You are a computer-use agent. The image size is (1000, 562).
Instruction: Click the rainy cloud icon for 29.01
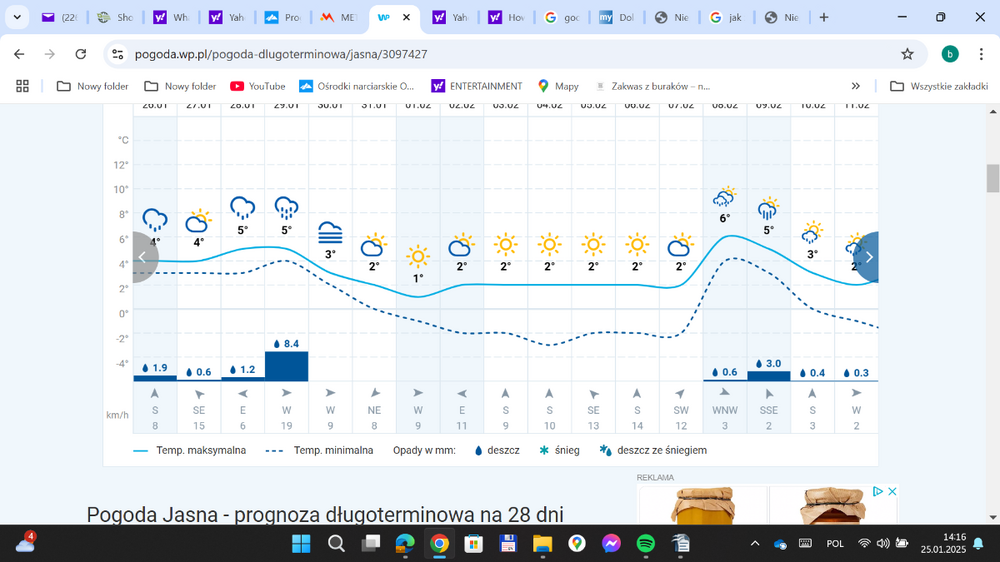coord(286,208)
